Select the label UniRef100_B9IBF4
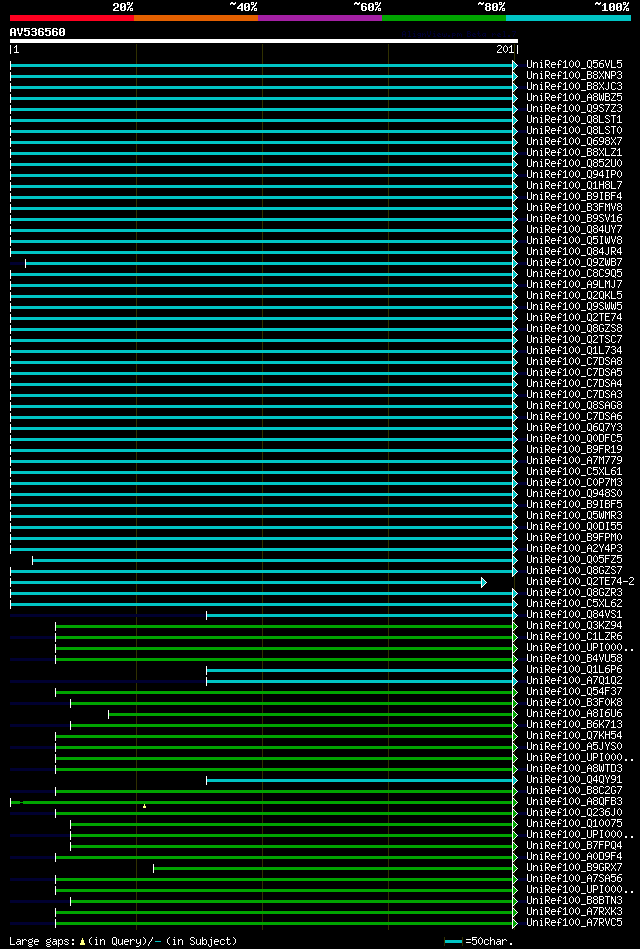Viewport: 640px width, 949px height. 575,196
